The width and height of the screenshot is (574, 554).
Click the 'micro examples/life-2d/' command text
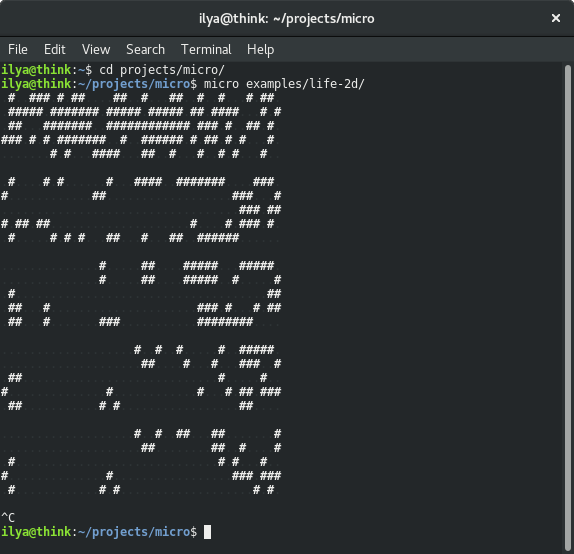point(284,84)
